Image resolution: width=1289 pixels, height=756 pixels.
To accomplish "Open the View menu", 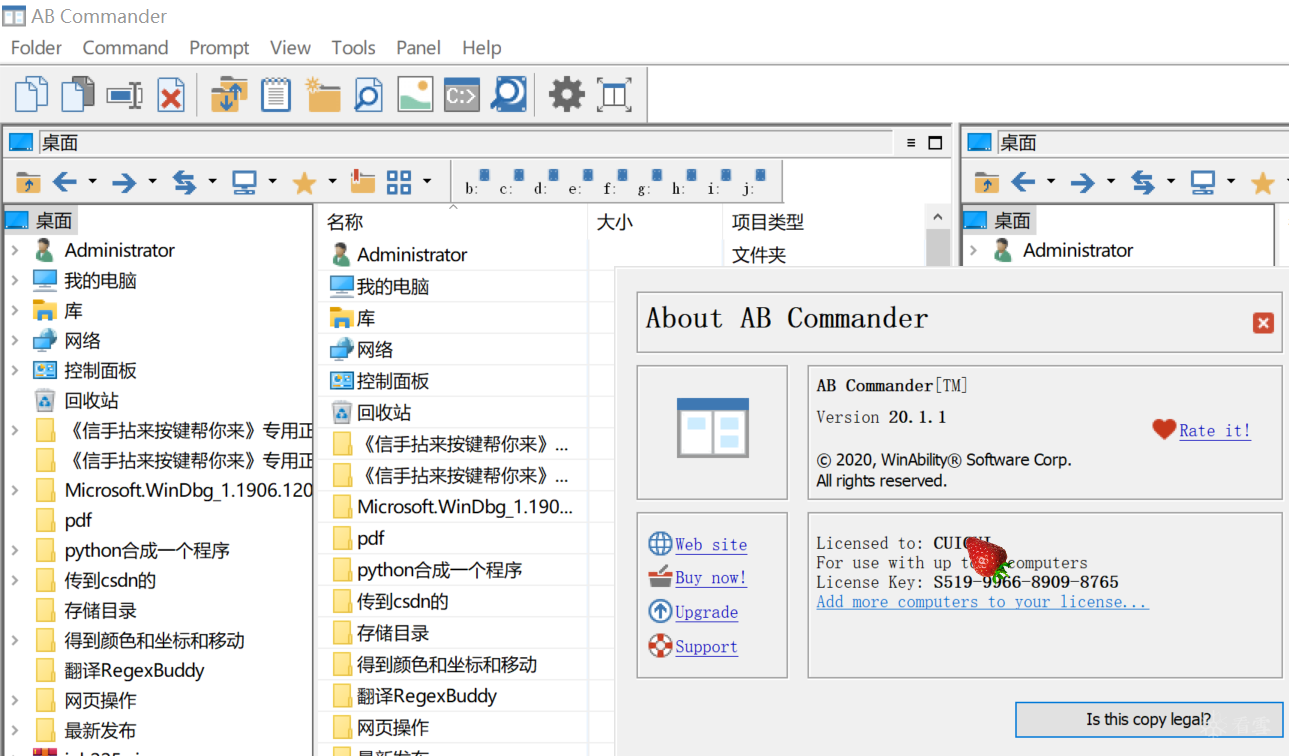I will (x=290, y=48).
